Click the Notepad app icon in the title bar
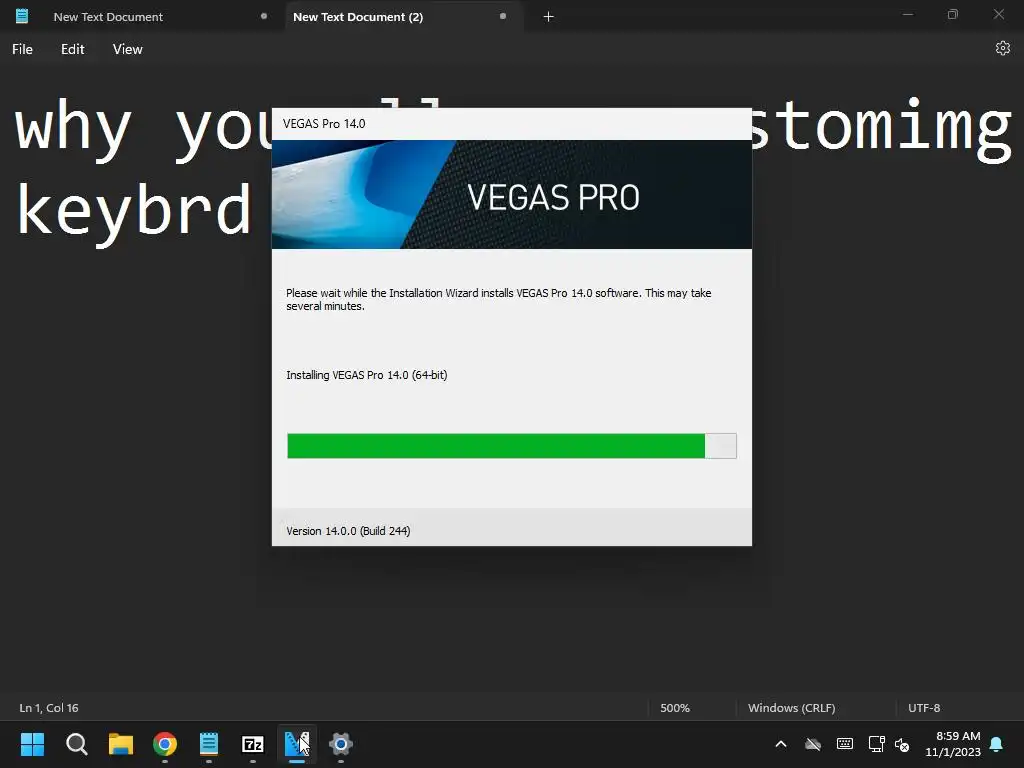Screen dimensions: 1024x768 (22, 16)
